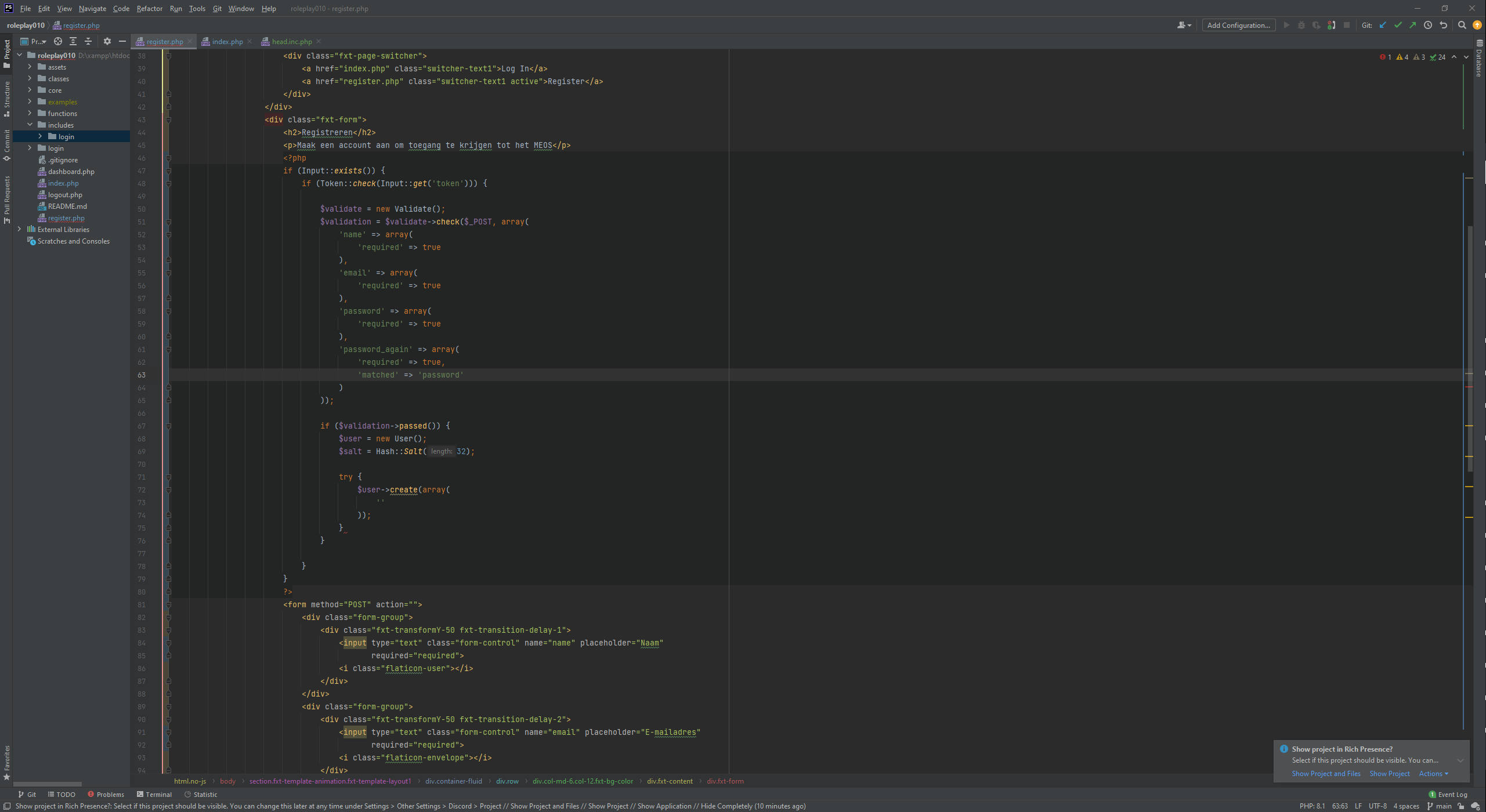Click the Search Everywhere magnifier icon
Image resolution: width=1486 pixels, height=812 pixels.
pos(1462,25)
